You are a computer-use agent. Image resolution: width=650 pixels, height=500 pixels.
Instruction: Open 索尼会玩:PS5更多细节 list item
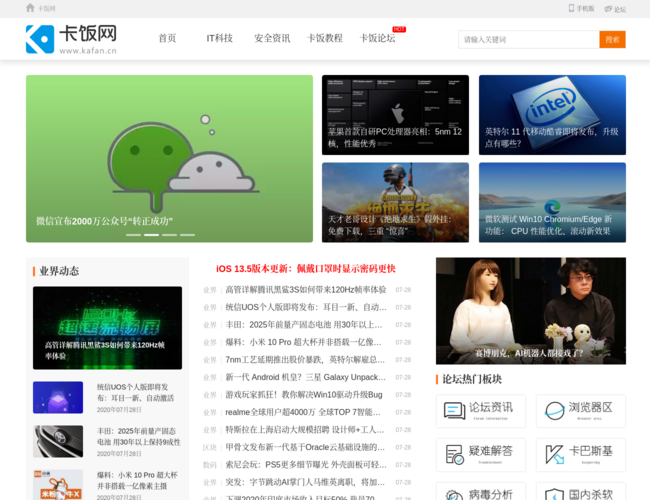pos(306,465)
